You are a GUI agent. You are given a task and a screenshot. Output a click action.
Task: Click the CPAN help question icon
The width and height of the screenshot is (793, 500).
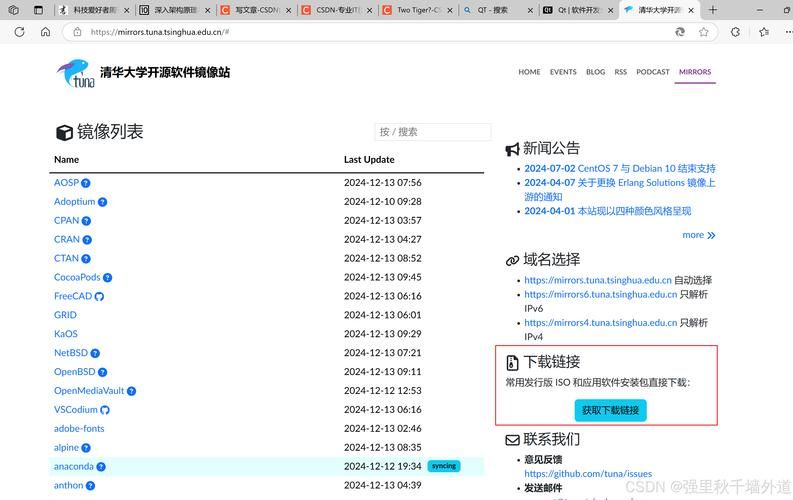86,221
